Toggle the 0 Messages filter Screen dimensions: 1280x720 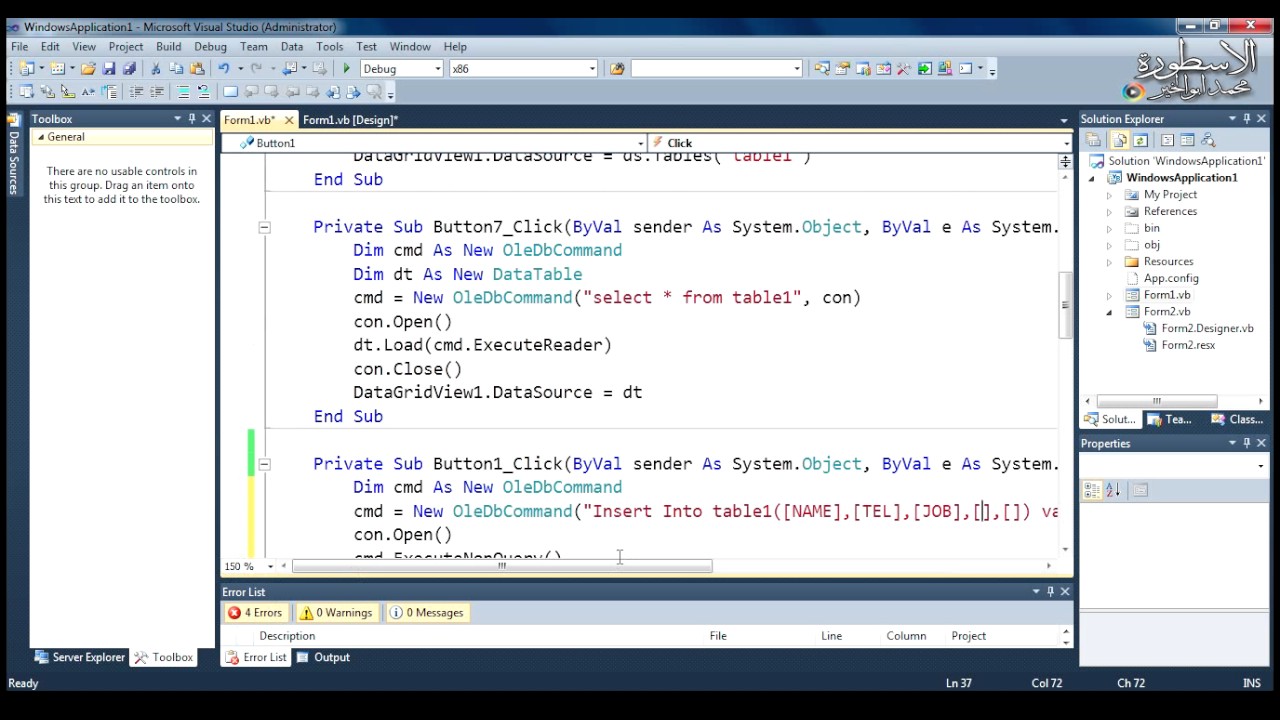[x=427, y=613]
